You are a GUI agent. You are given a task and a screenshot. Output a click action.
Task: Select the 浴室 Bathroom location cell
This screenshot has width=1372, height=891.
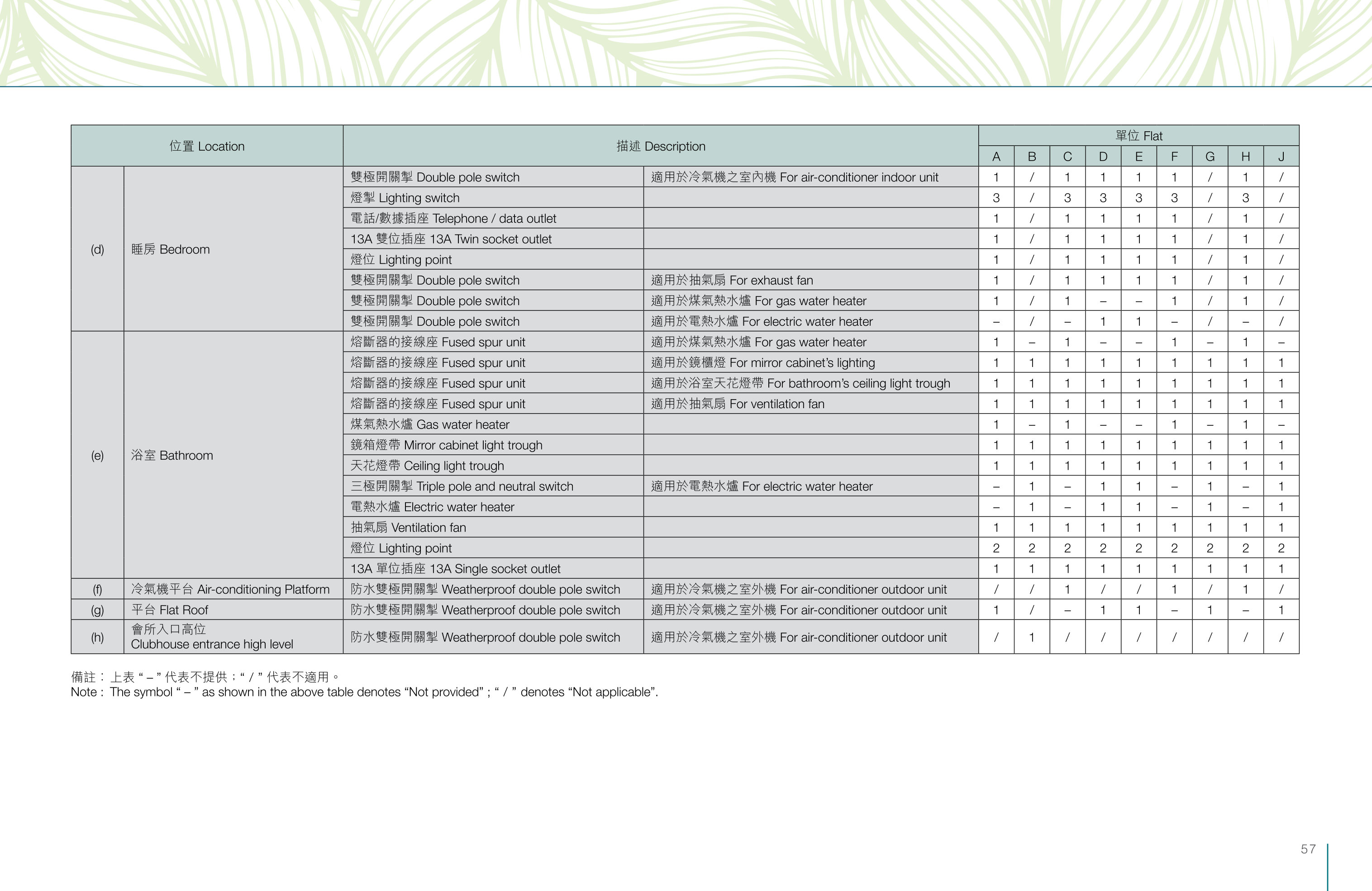[x=233, y=455]
